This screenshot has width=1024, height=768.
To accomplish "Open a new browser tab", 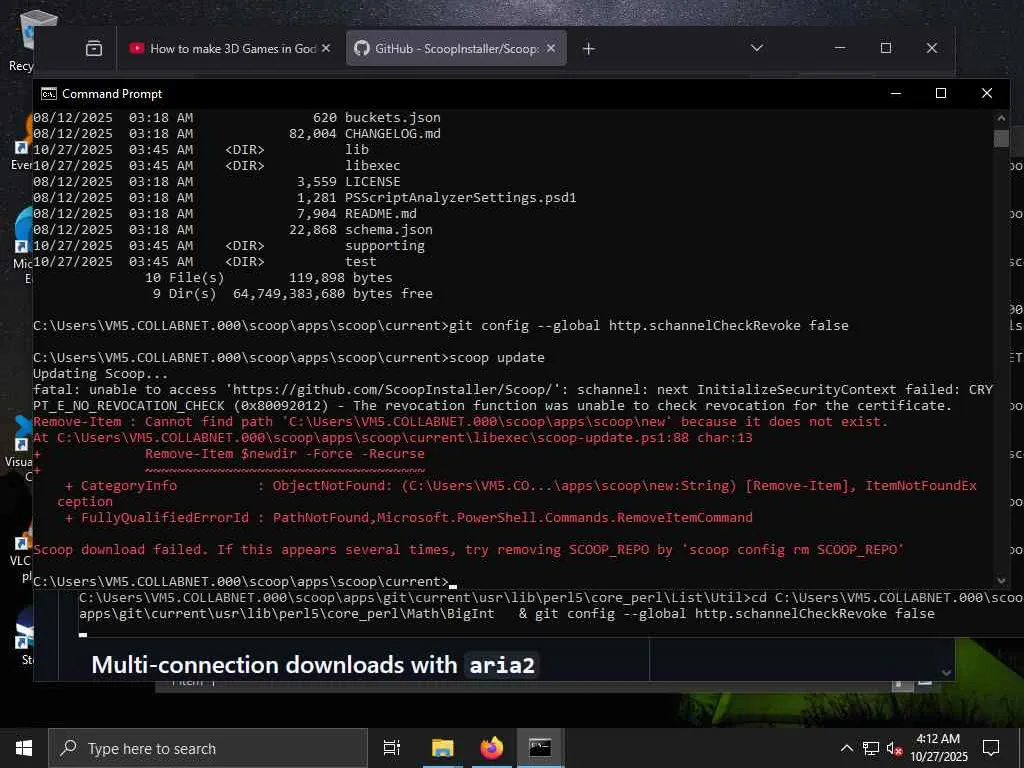I will 588,48.
